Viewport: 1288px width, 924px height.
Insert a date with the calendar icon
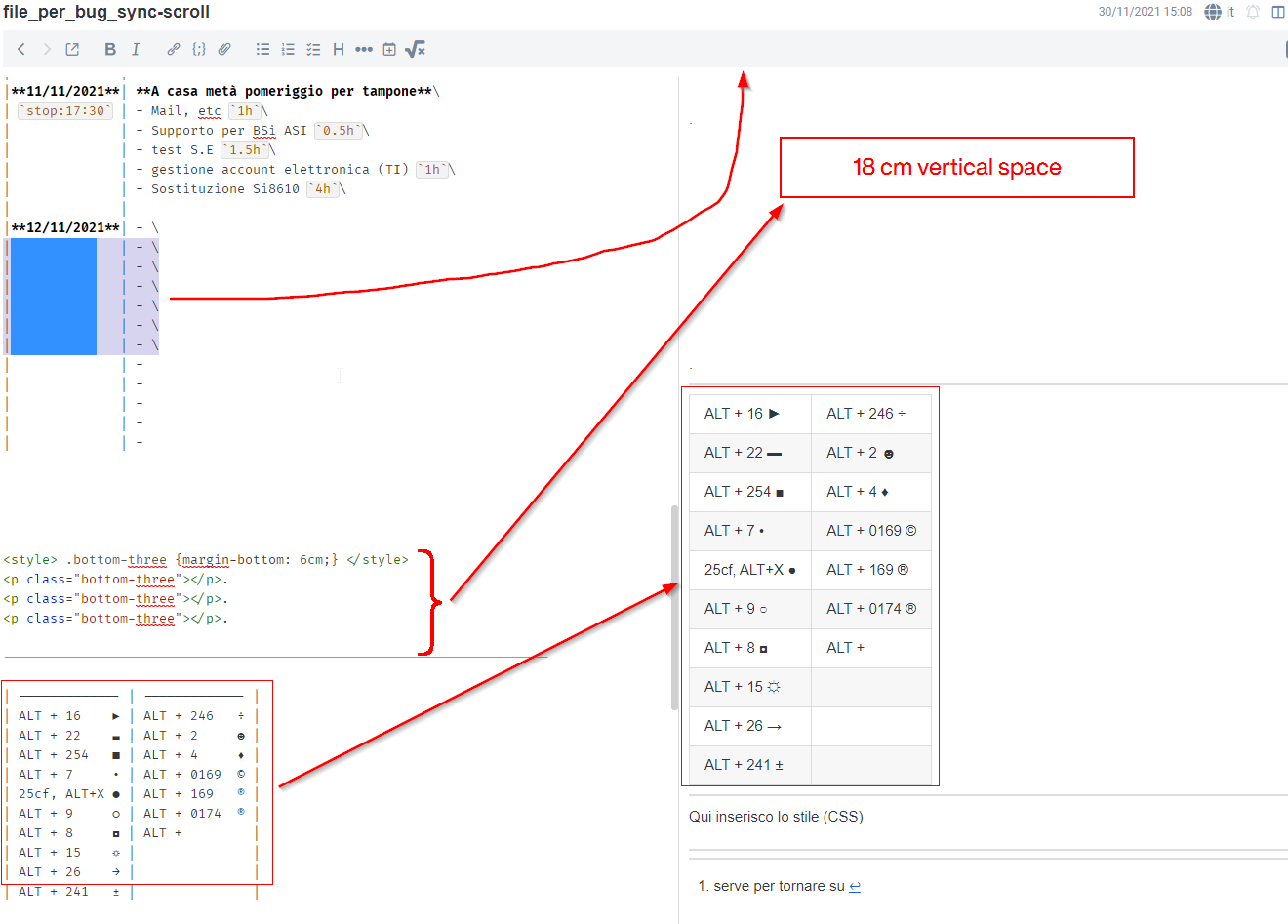[x=388, y=48]
